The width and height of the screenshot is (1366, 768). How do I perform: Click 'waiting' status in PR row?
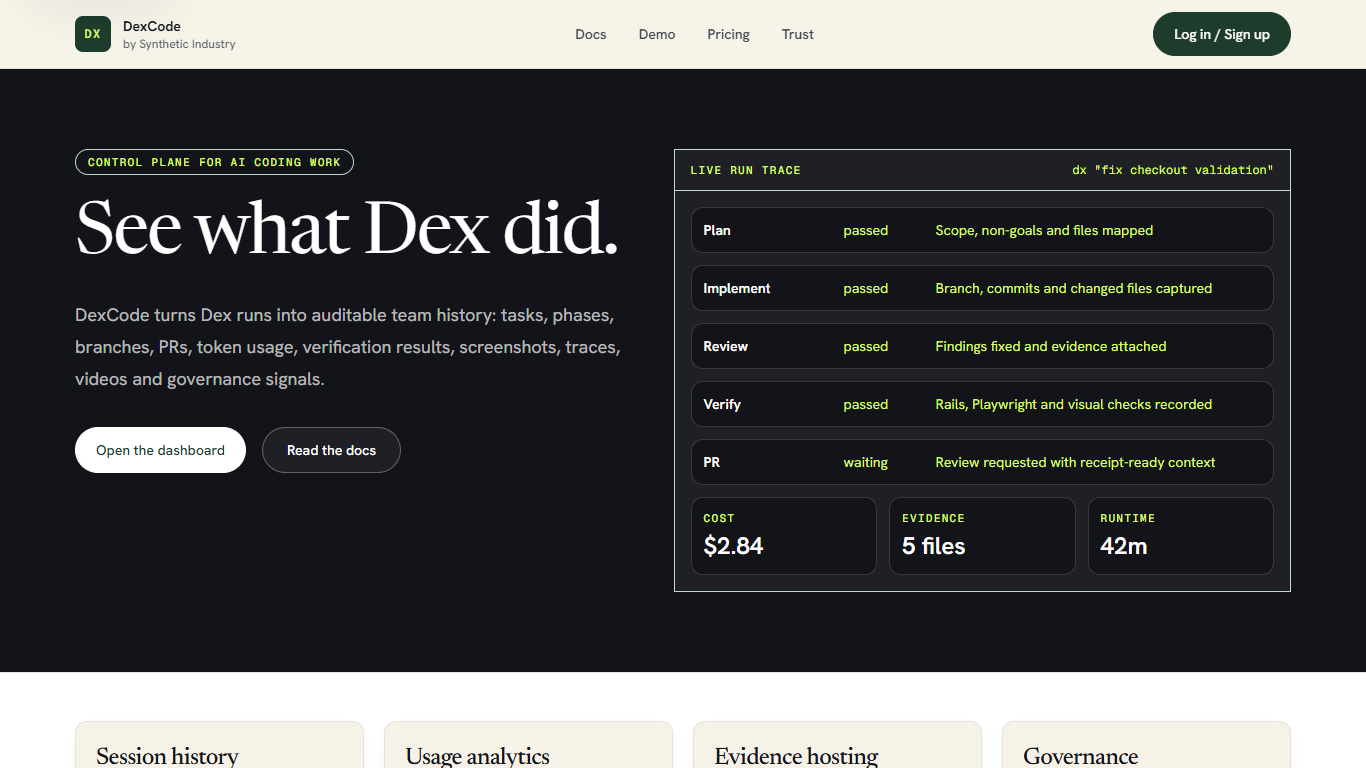(x=866, y=462)
